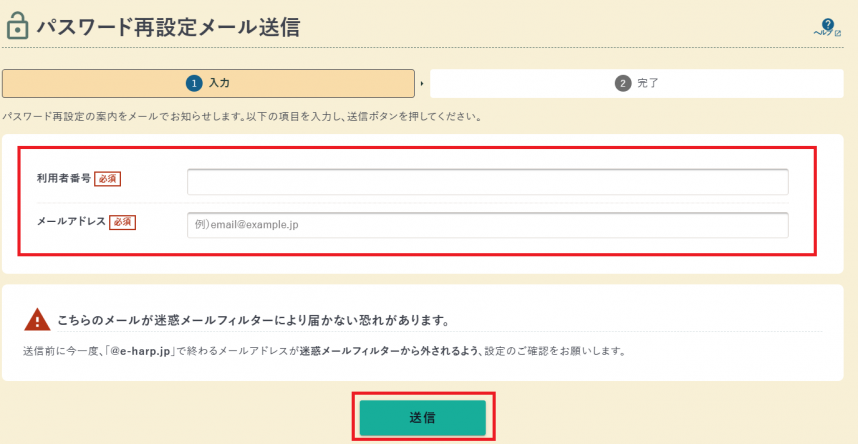Open the ヘルプ help icon
Viewport: 858px width, 444px height.
[827, 27]
